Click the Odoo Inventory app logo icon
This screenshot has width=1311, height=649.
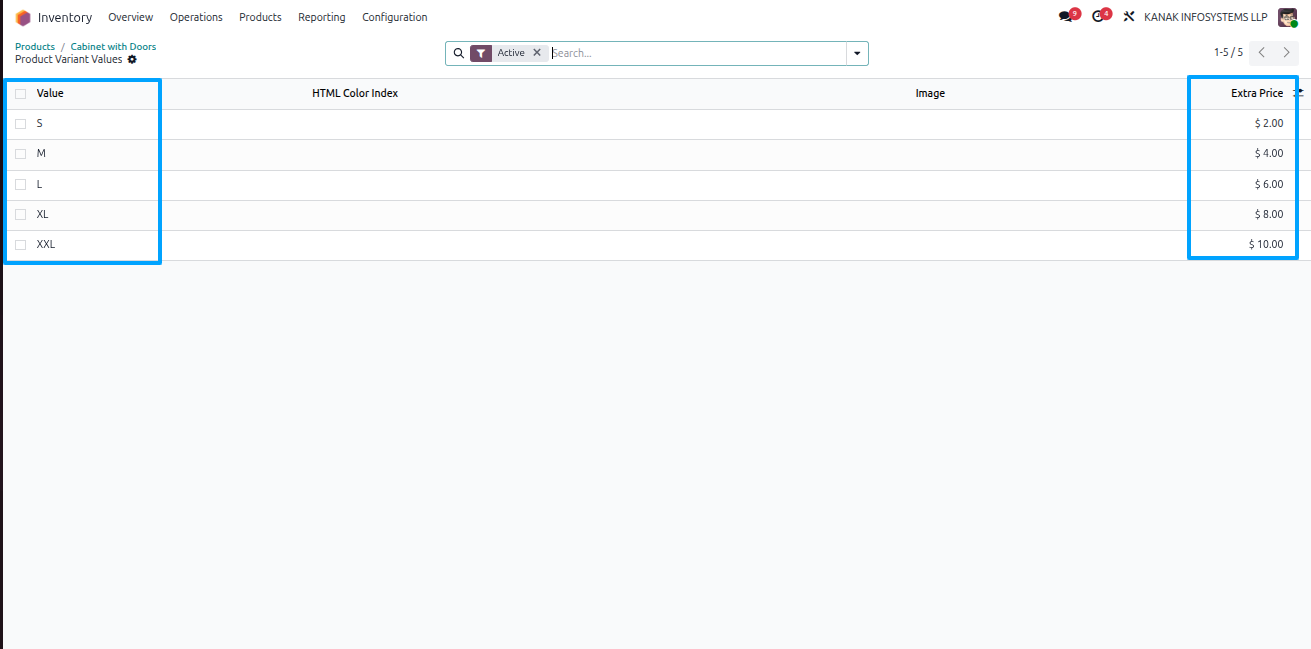tap(23, 17)
